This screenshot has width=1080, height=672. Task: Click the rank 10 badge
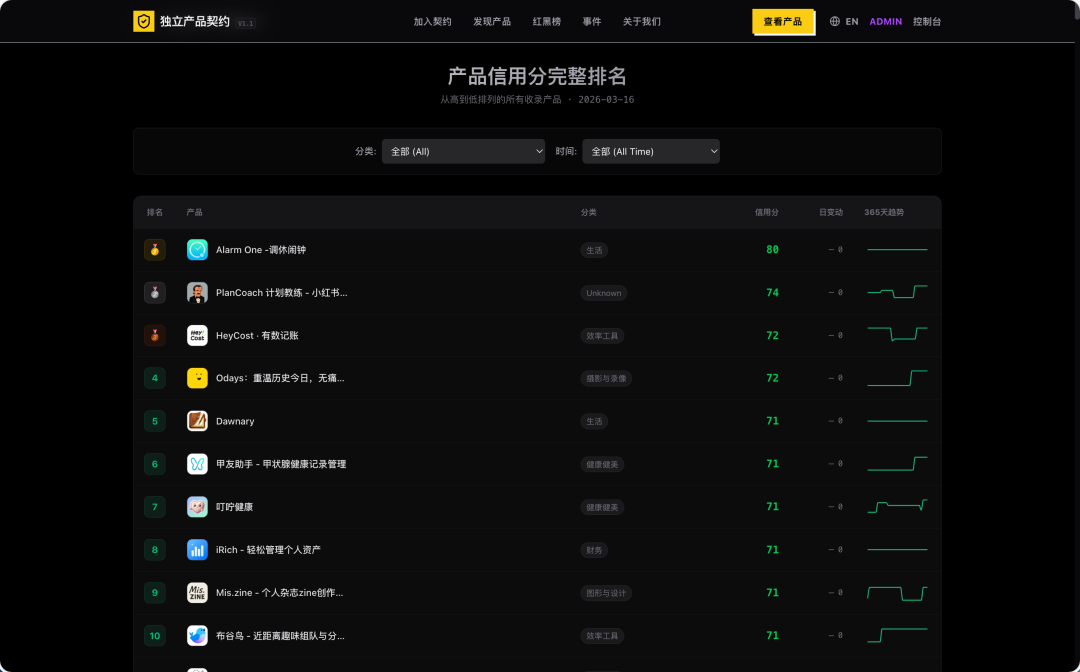pos(154,636)
